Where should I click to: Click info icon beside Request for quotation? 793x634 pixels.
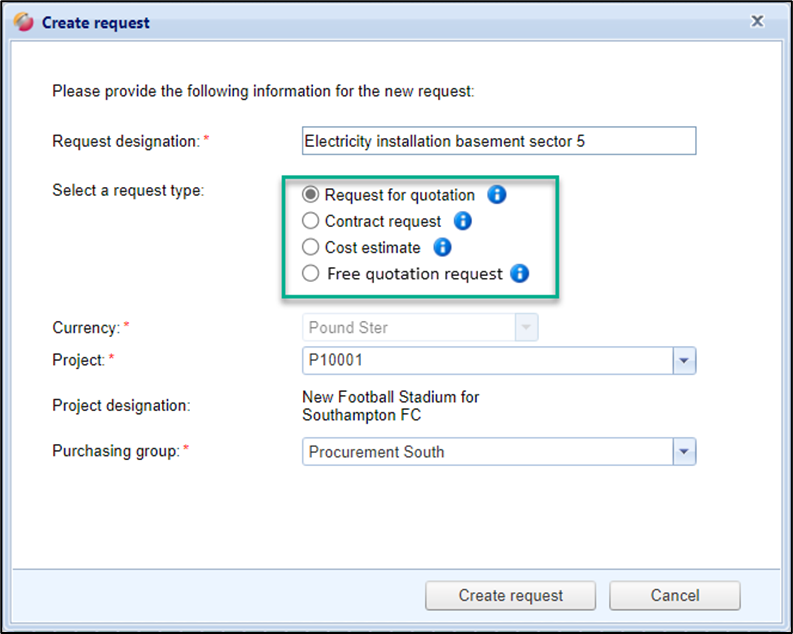(x=496, y=194)
